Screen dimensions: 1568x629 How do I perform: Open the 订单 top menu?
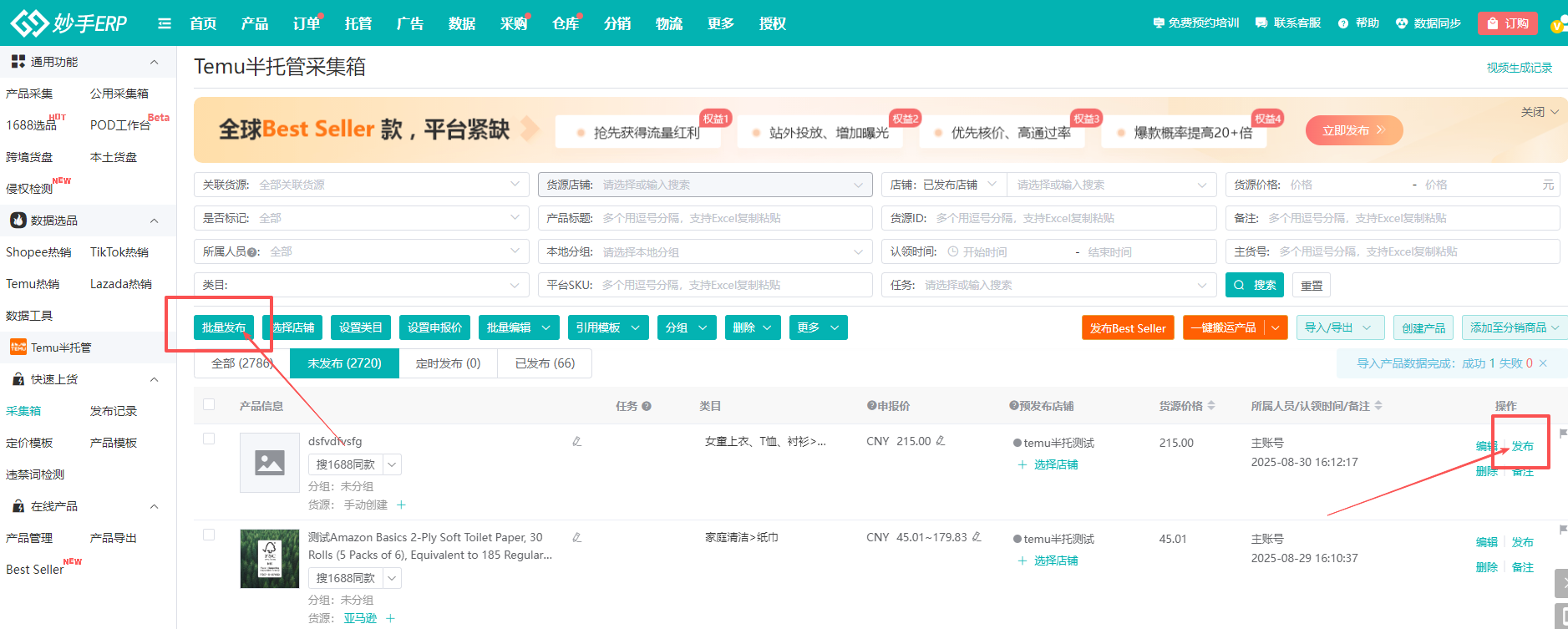[306, 23]
